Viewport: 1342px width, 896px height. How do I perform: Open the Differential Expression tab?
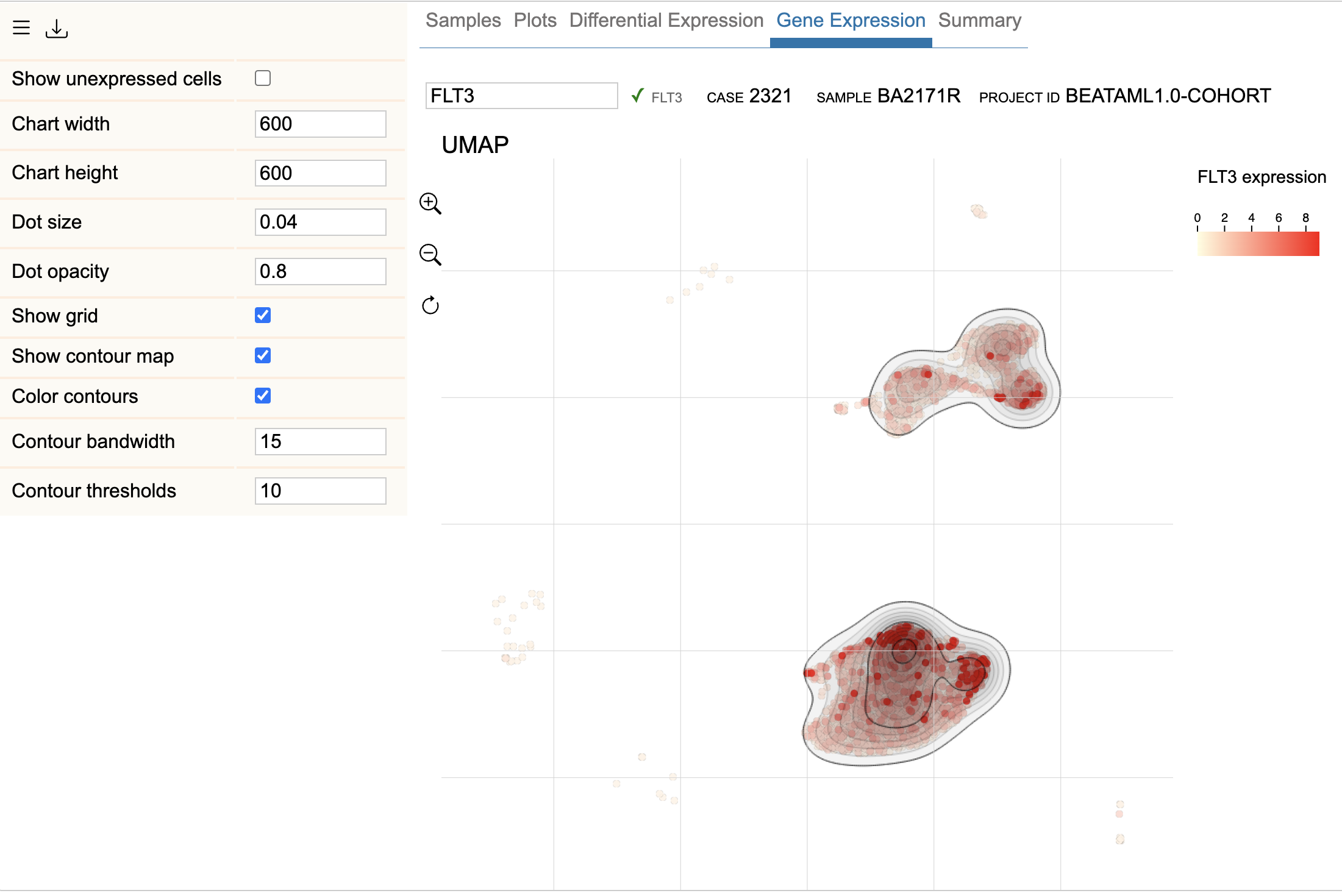pyautogui.click(x=666, y=21)
